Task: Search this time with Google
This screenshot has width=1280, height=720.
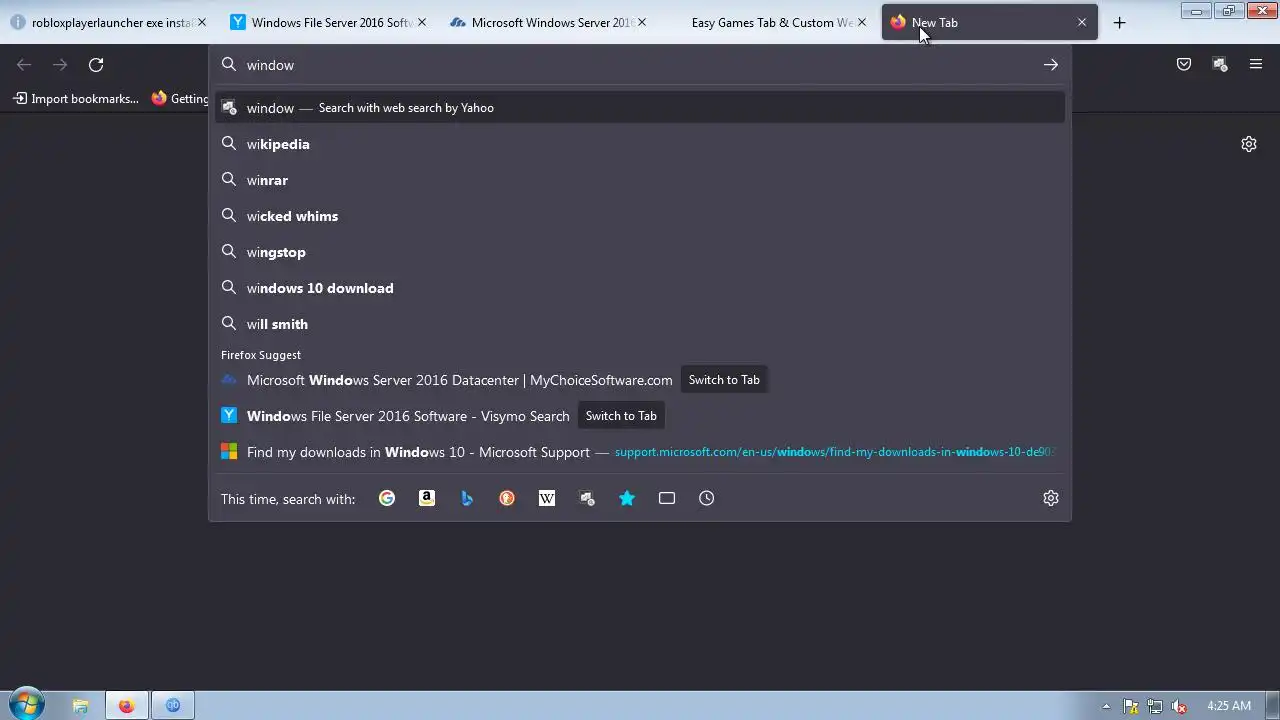Action: coord(387,498)
